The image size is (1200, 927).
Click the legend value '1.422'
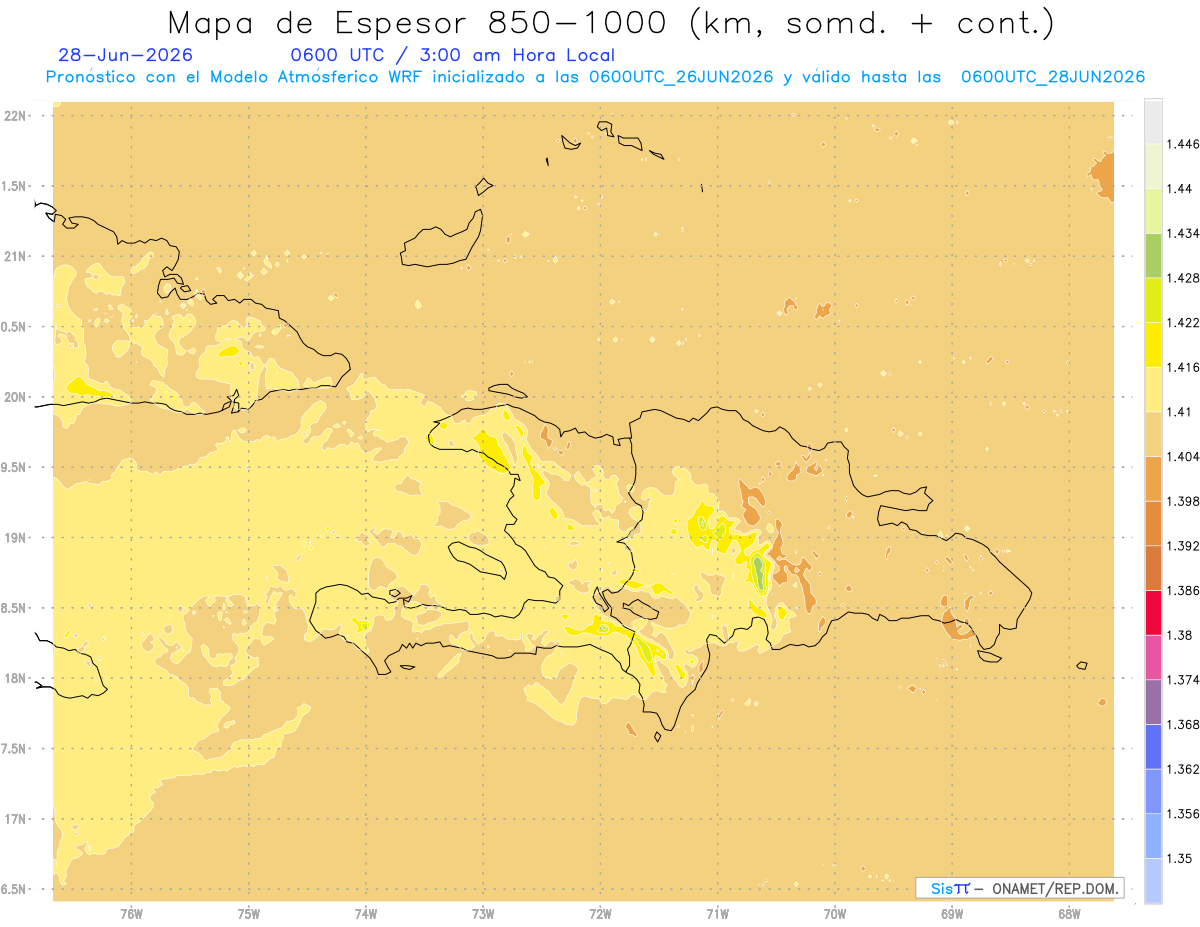(1182, 323)
